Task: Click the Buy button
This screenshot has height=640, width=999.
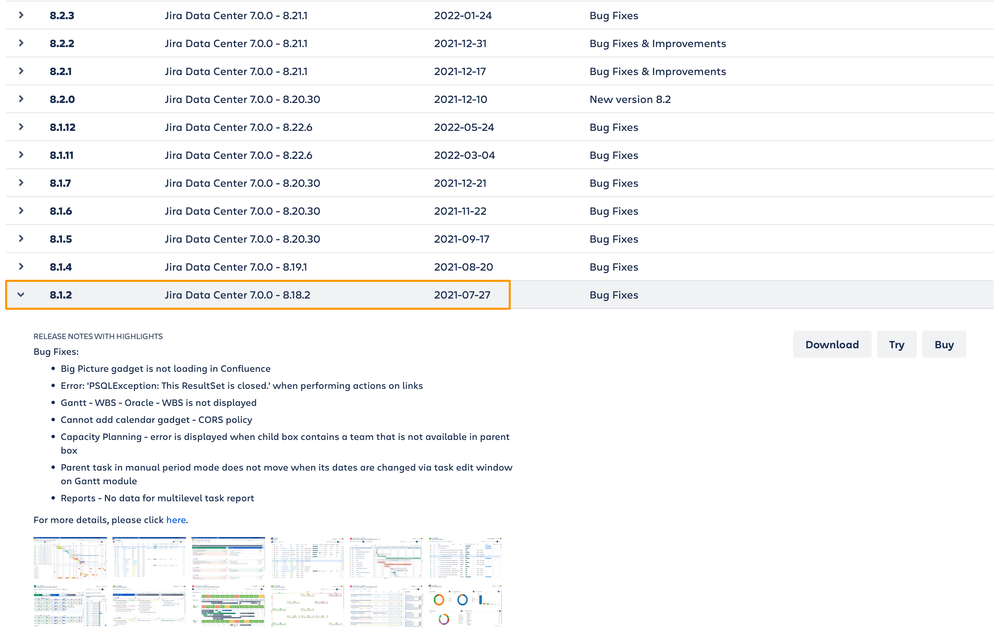Action: click(943, 343)
